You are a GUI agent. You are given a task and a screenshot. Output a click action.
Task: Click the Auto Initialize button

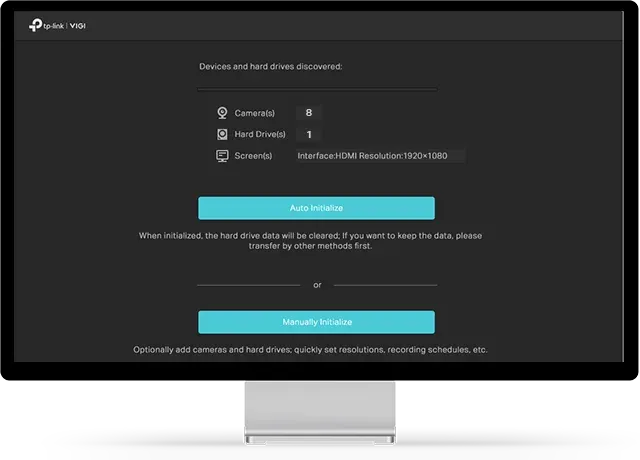coord(316,208)
